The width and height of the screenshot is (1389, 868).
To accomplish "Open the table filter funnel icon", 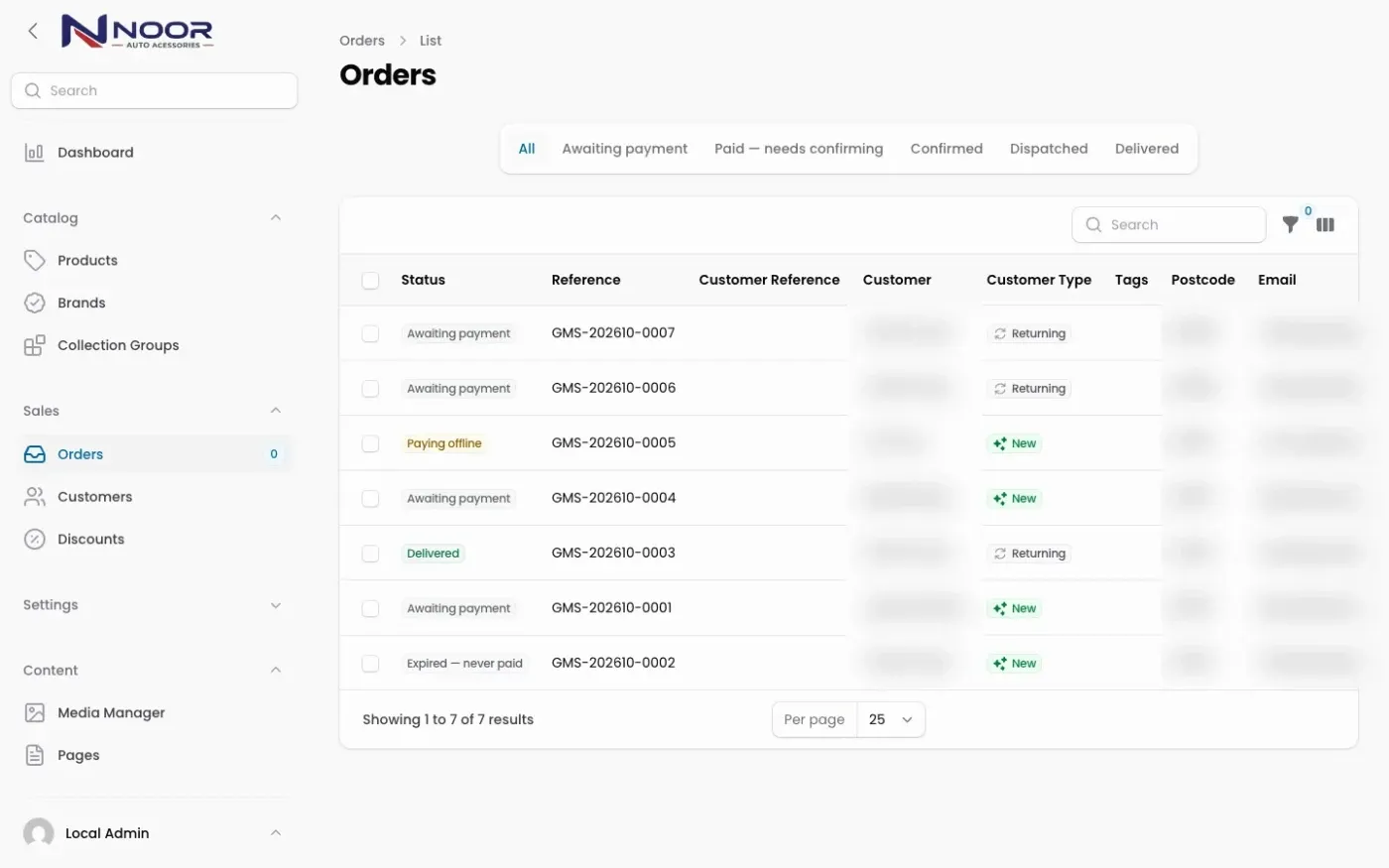I will pos(1290,225).
